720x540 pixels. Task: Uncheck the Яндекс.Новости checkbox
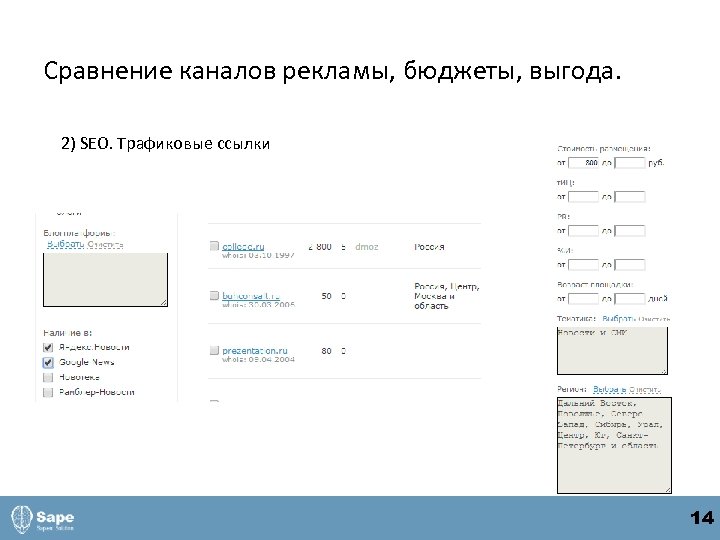[48, 348]
